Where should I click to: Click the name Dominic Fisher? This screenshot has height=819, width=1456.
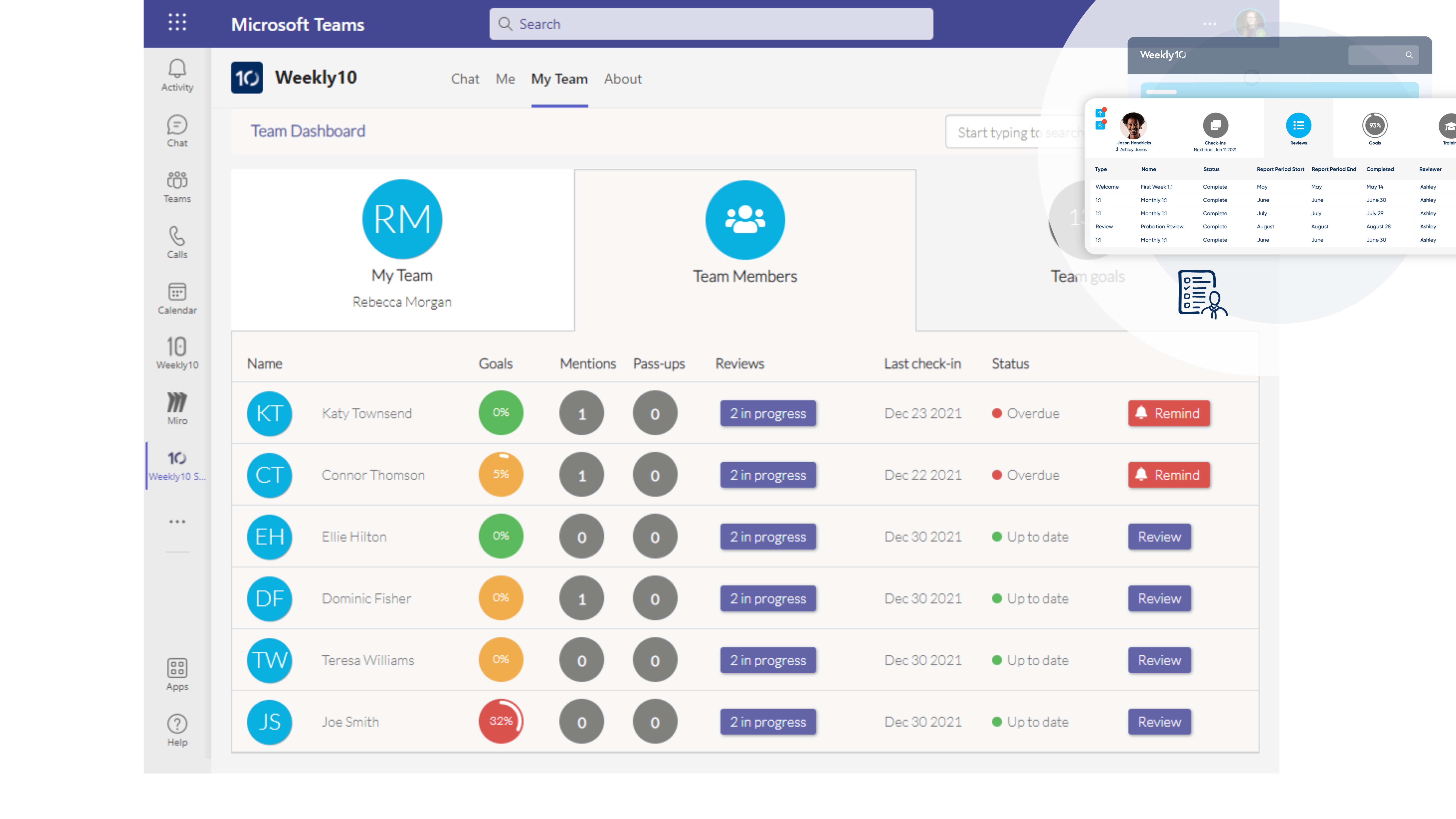click(366, 599)
